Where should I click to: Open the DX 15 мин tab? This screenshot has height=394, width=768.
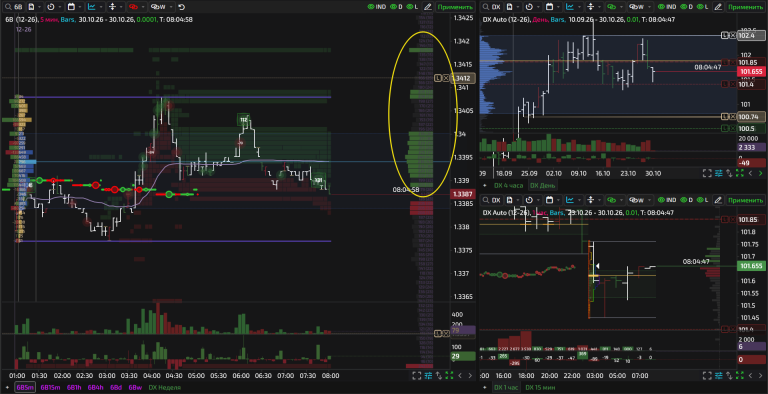pos(541,388)
